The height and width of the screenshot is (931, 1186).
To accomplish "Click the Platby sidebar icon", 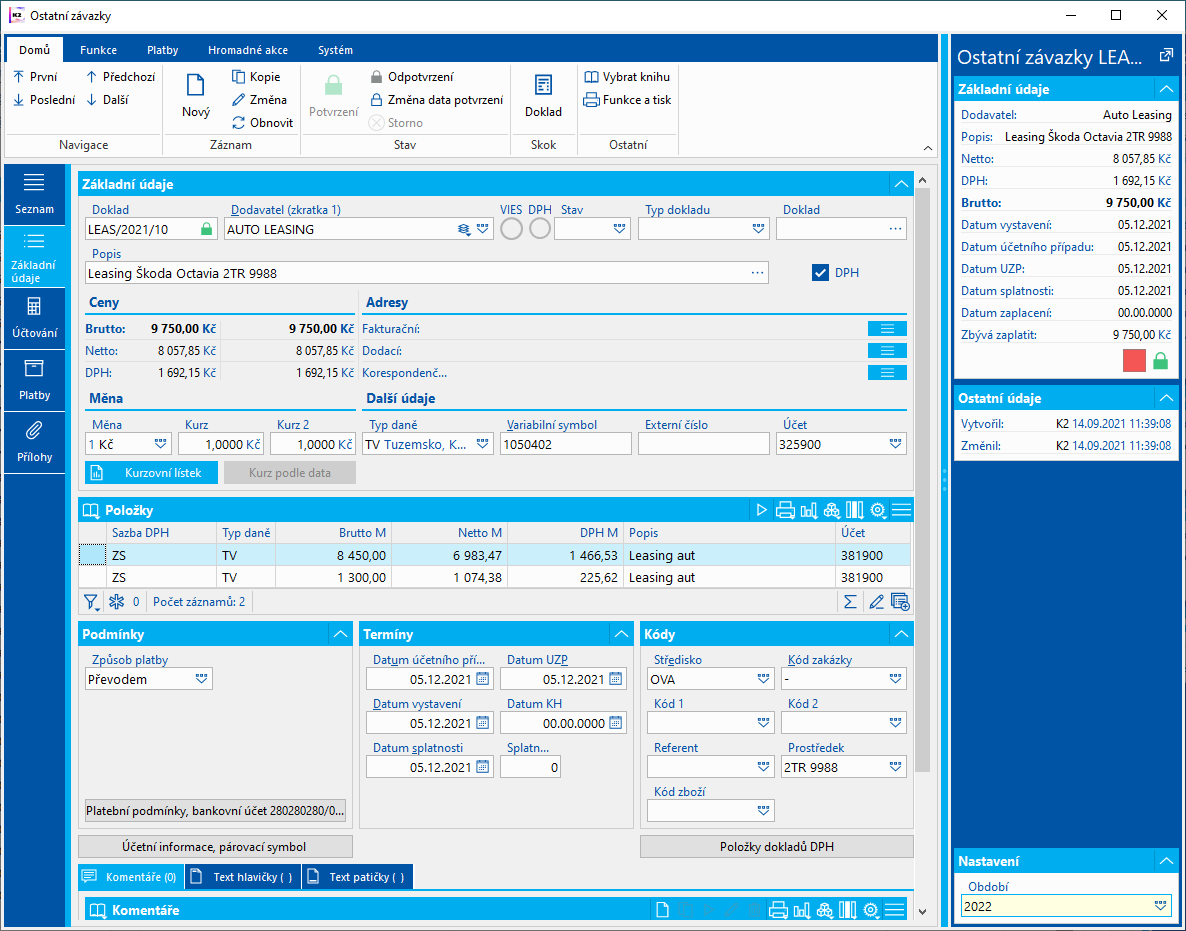I will pyautogui.click(x=34, y=369).
